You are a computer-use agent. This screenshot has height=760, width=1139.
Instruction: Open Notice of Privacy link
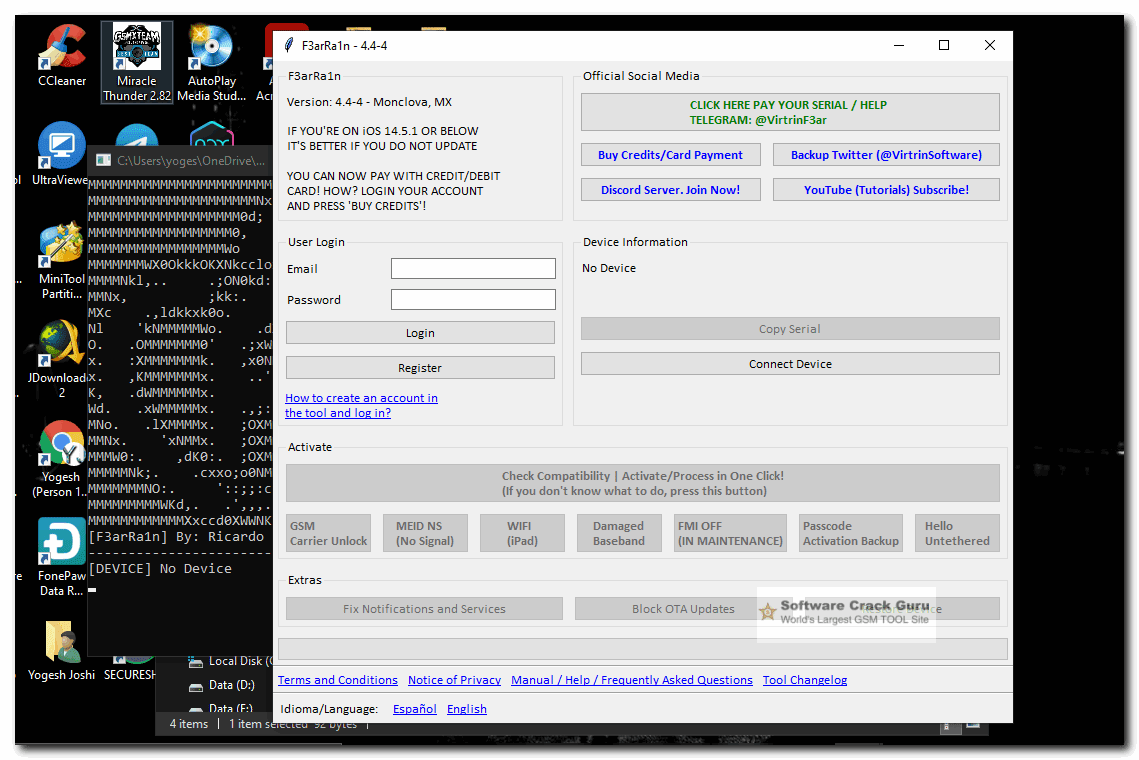point(455,680)
